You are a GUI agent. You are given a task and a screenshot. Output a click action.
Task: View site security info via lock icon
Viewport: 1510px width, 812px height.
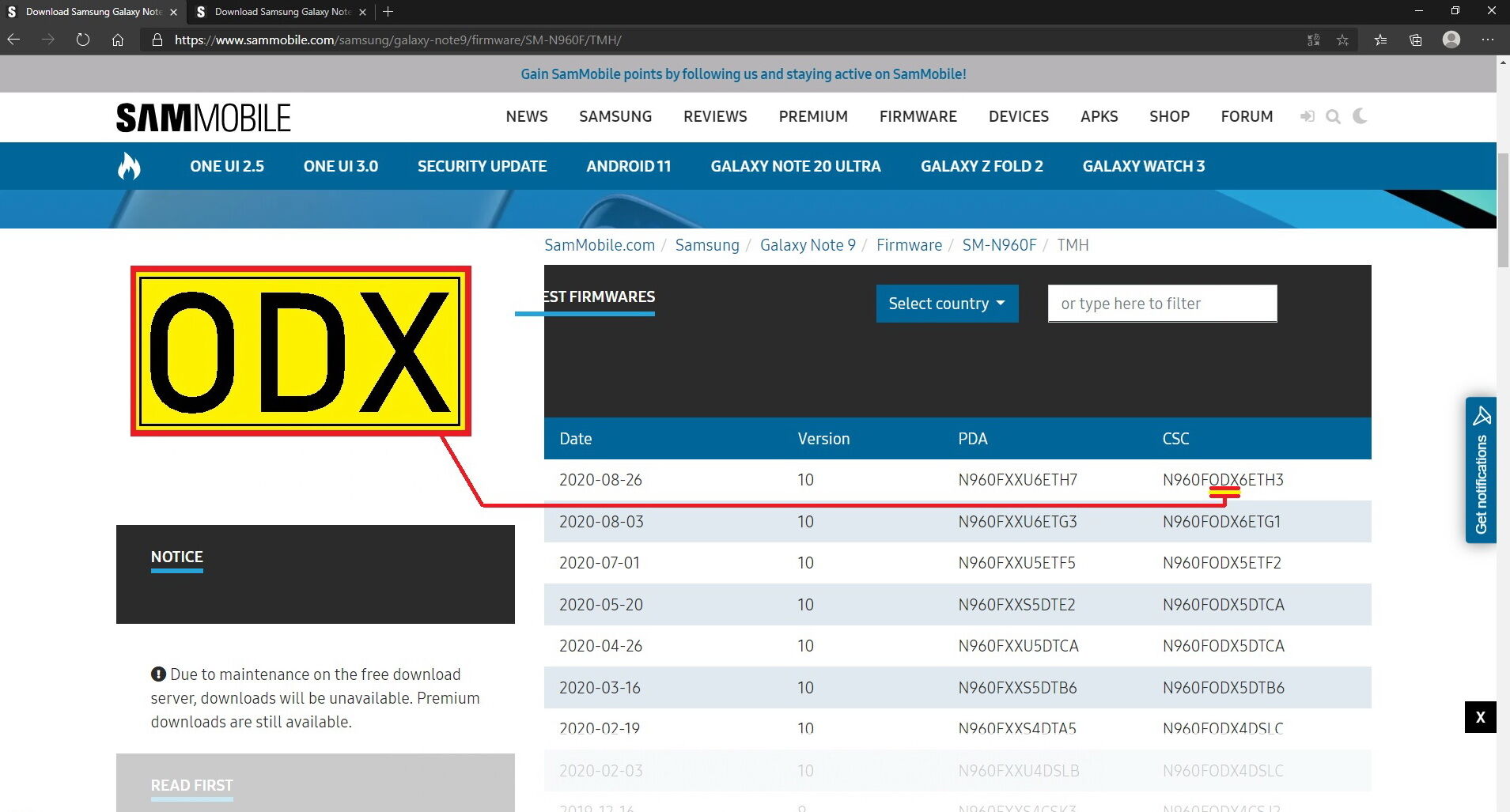click(x=157, y=40)
